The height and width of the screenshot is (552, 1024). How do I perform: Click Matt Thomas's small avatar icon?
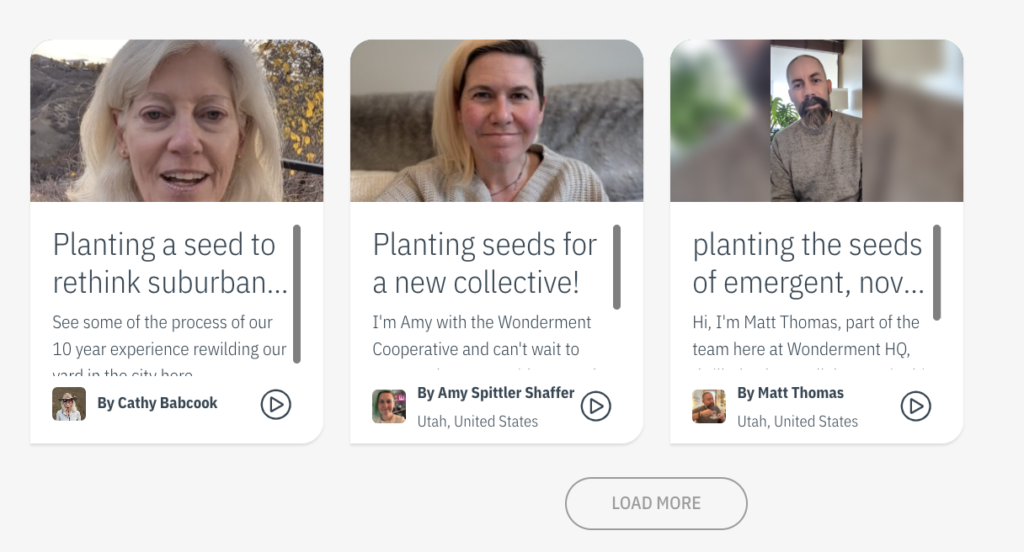(709, 406)
